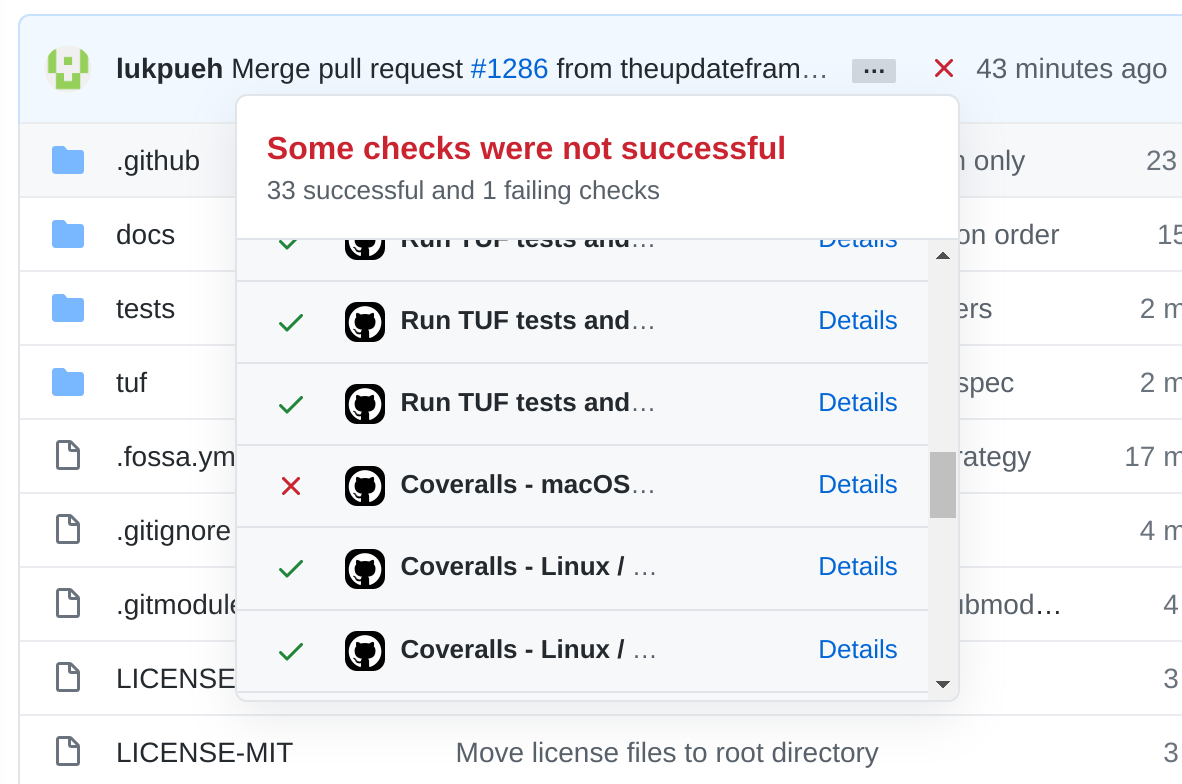Click the green checkmark beside Coveralls Linux
This screenshot has width=1182, height=784.
click(x=291, y=568)
